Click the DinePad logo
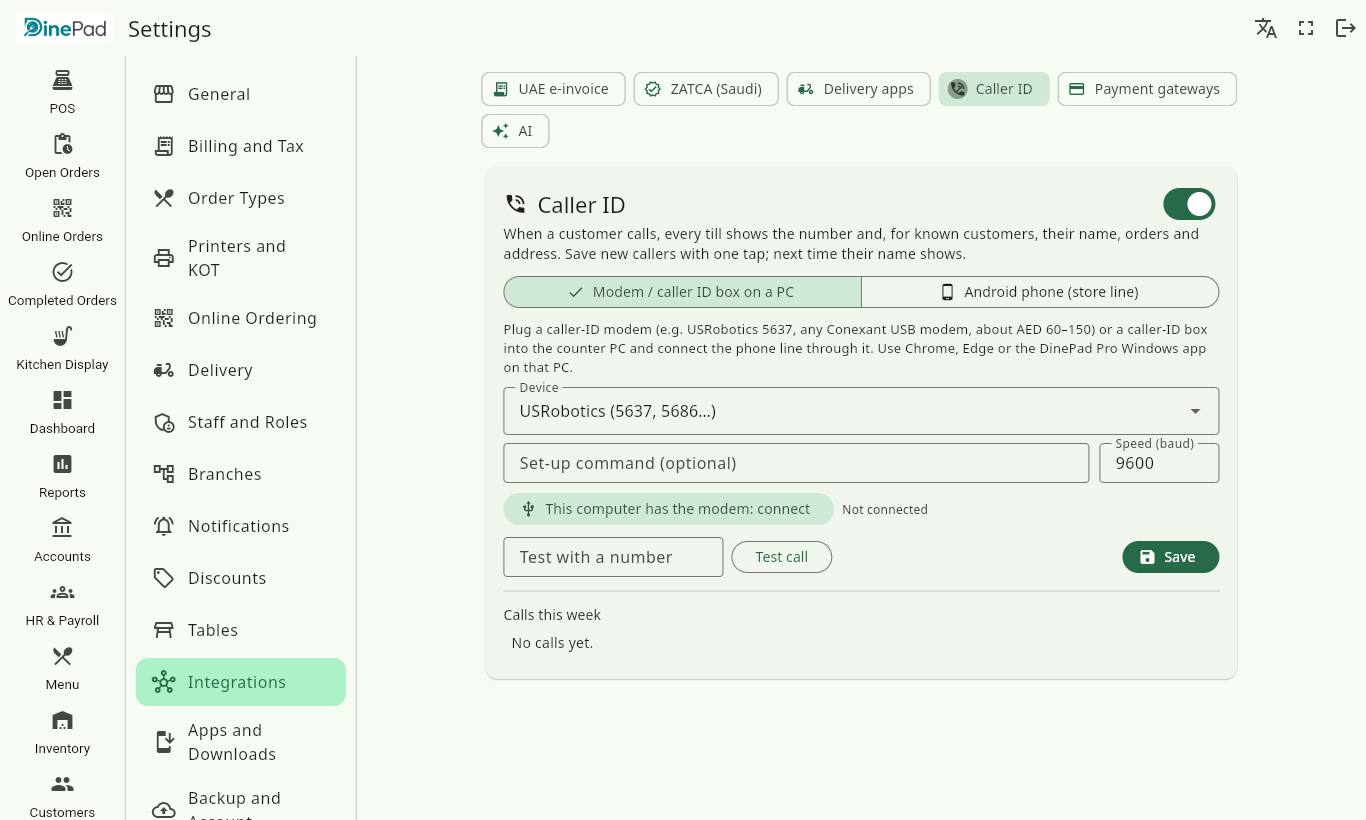Screen dimensions: 1366x820 tap(65, 28)
